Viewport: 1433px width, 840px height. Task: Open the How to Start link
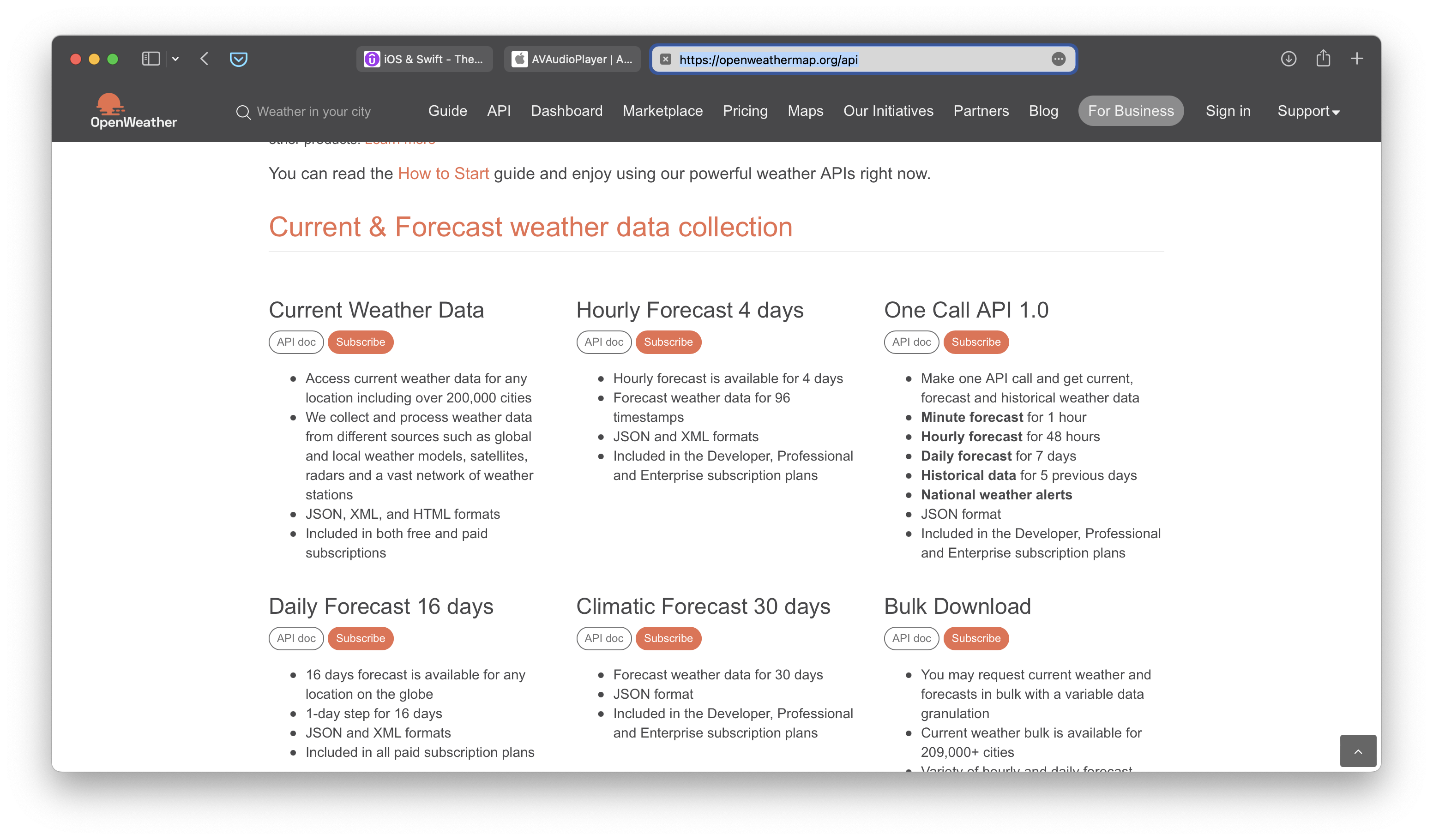pos(443,174)
